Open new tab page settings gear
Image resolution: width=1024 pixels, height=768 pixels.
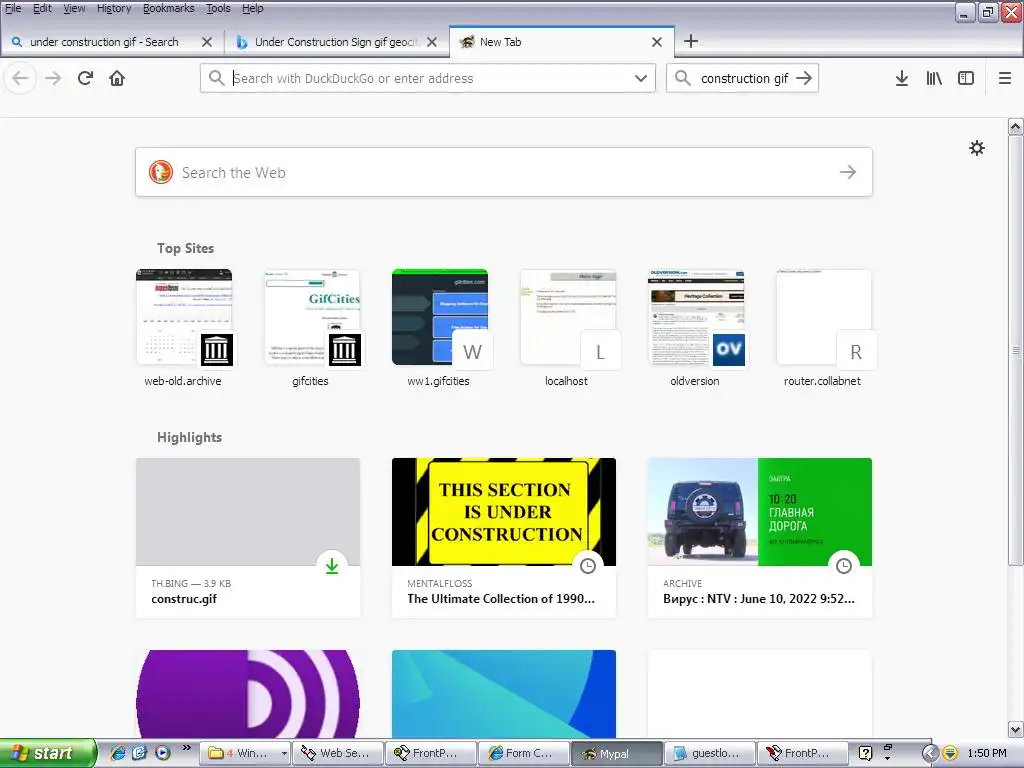pos(977,148)
